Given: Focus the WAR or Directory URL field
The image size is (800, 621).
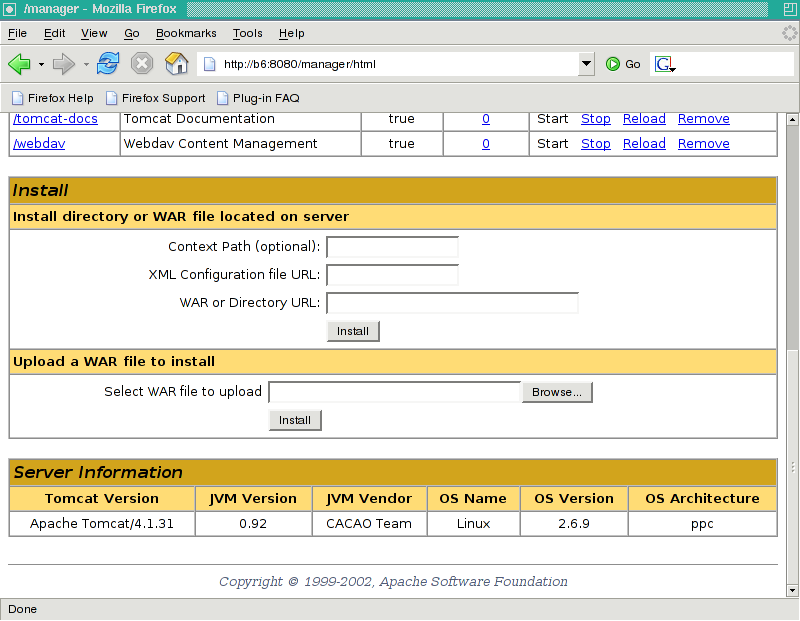Looking at the screenshot, I should click(x=453, y=303).
